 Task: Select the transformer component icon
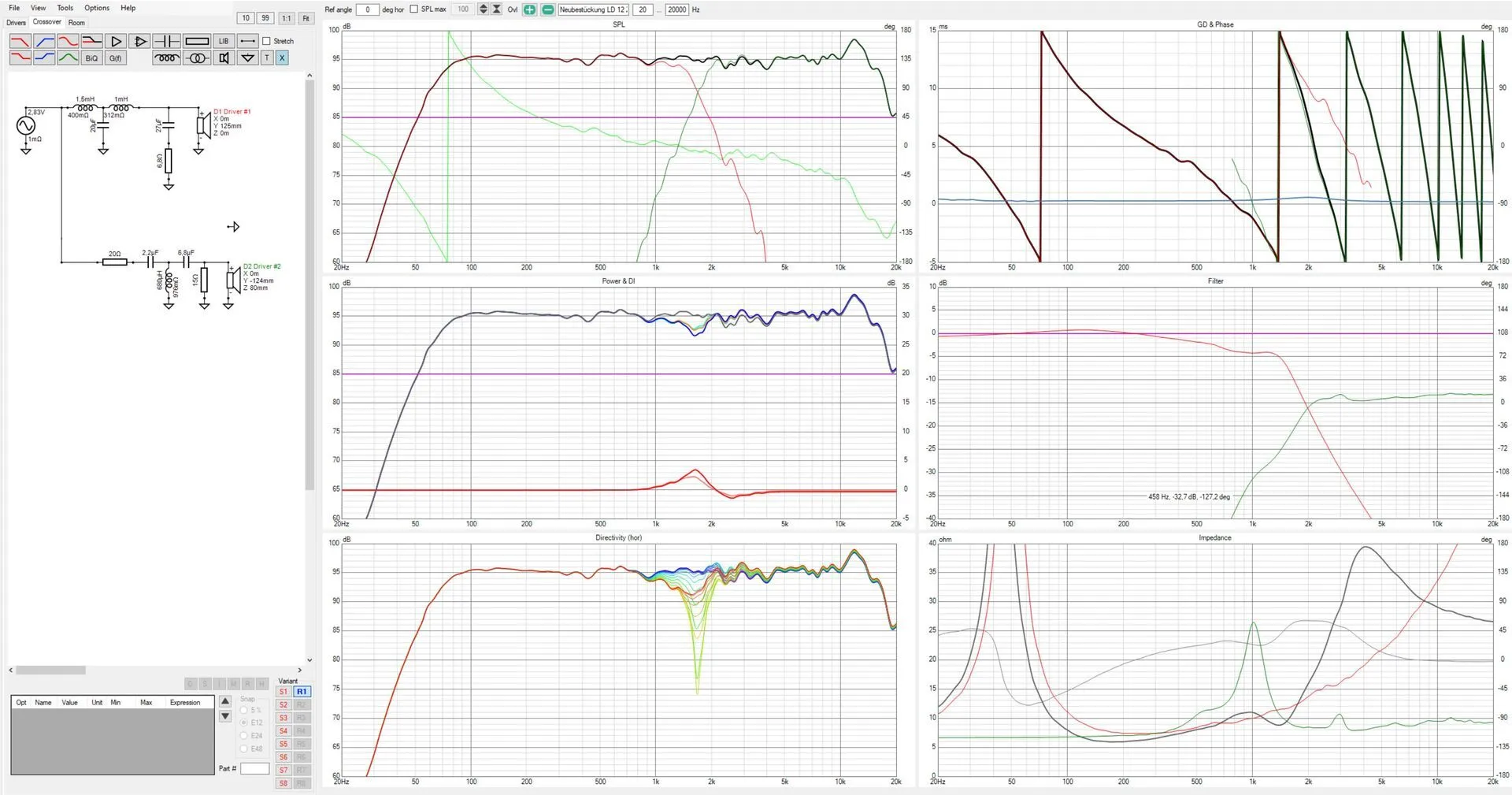[x=197, y=58]
